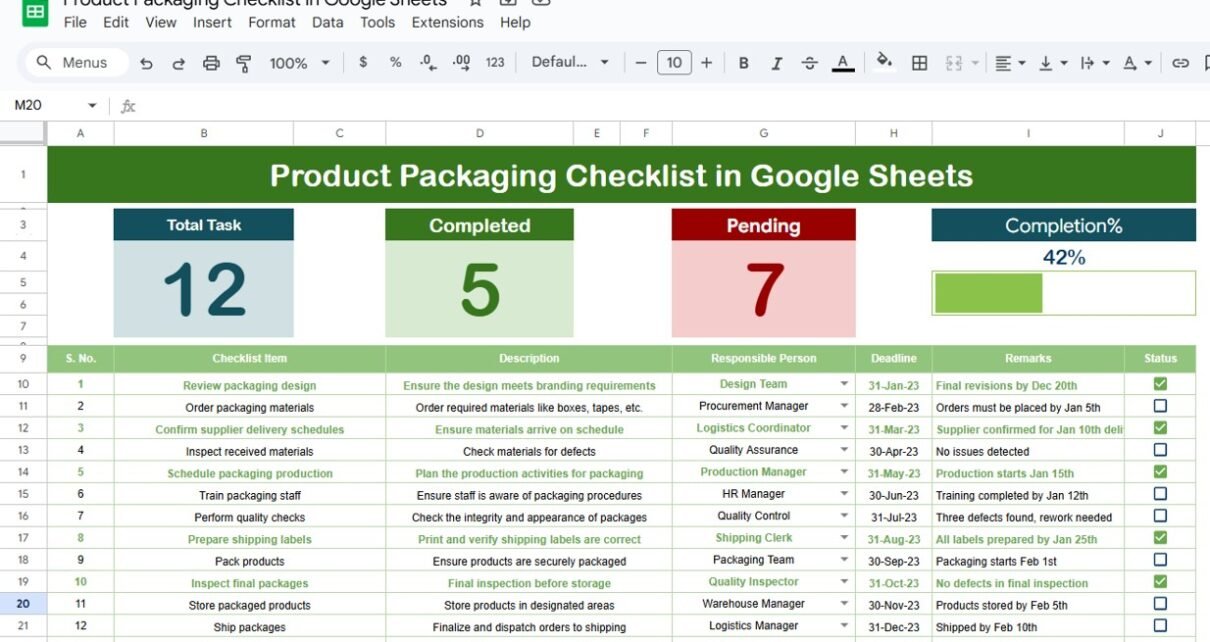The width and height of the screenshot is (1210, 642).
Task: Format as percent with the % icon
Action: click(395, 62)
